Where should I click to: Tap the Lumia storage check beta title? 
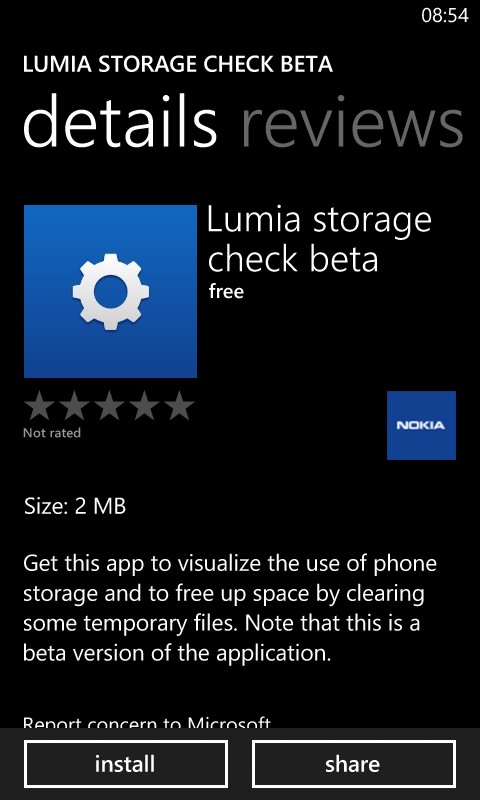[319, 240]
